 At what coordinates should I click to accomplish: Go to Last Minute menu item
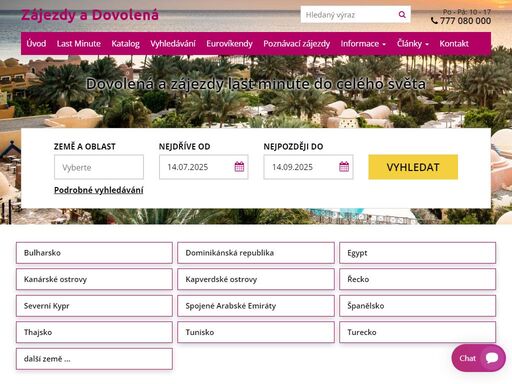79,44
